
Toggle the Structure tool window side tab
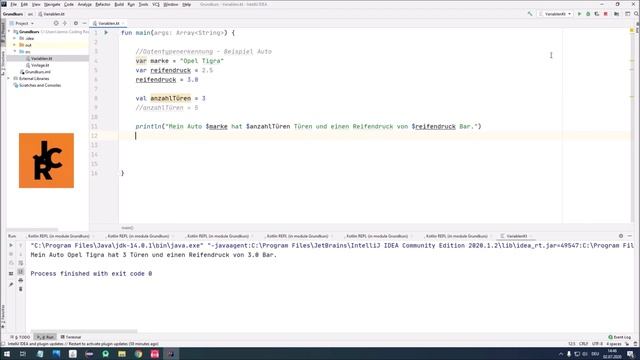pyautogui.click(x=3, y=63)
